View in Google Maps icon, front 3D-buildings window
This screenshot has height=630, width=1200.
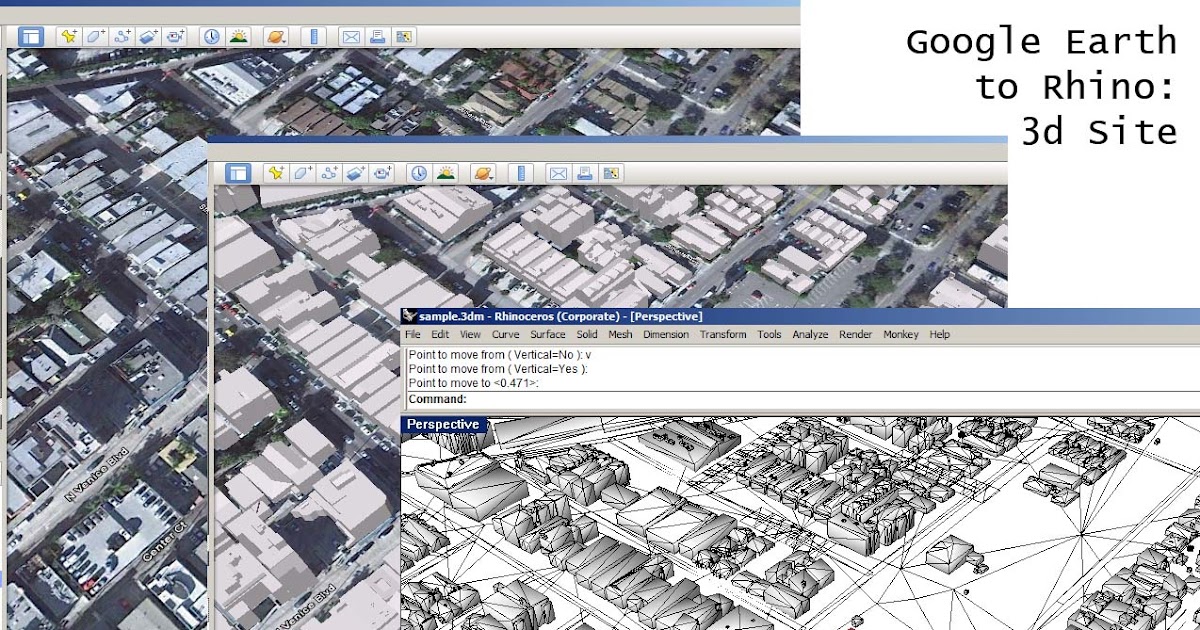(612, 173)
